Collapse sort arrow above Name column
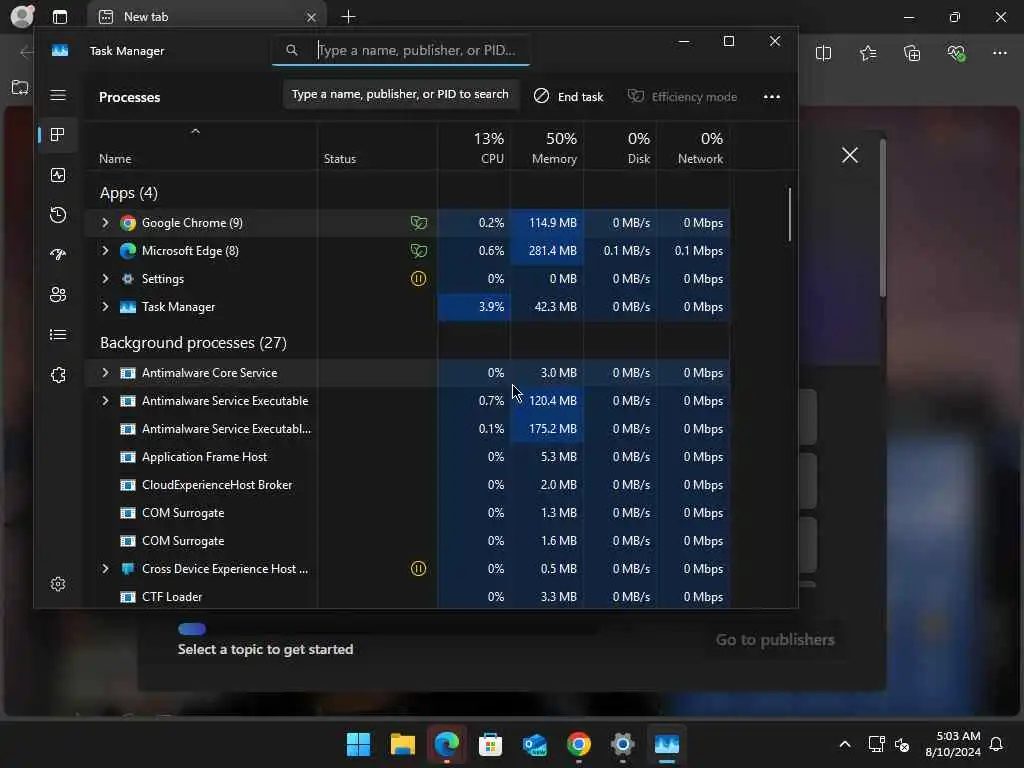This screenshot has height=768, width=1024. (x=195, y=131)
